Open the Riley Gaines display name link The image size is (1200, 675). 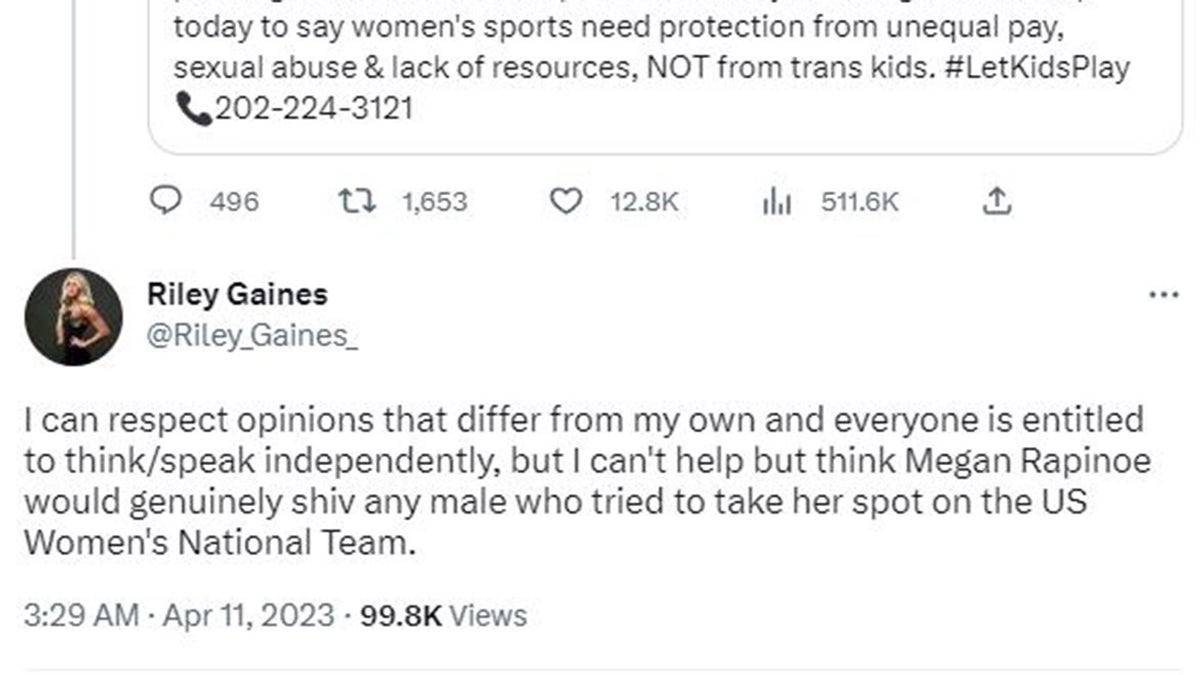pyautogui.click(x=237, y=294)
